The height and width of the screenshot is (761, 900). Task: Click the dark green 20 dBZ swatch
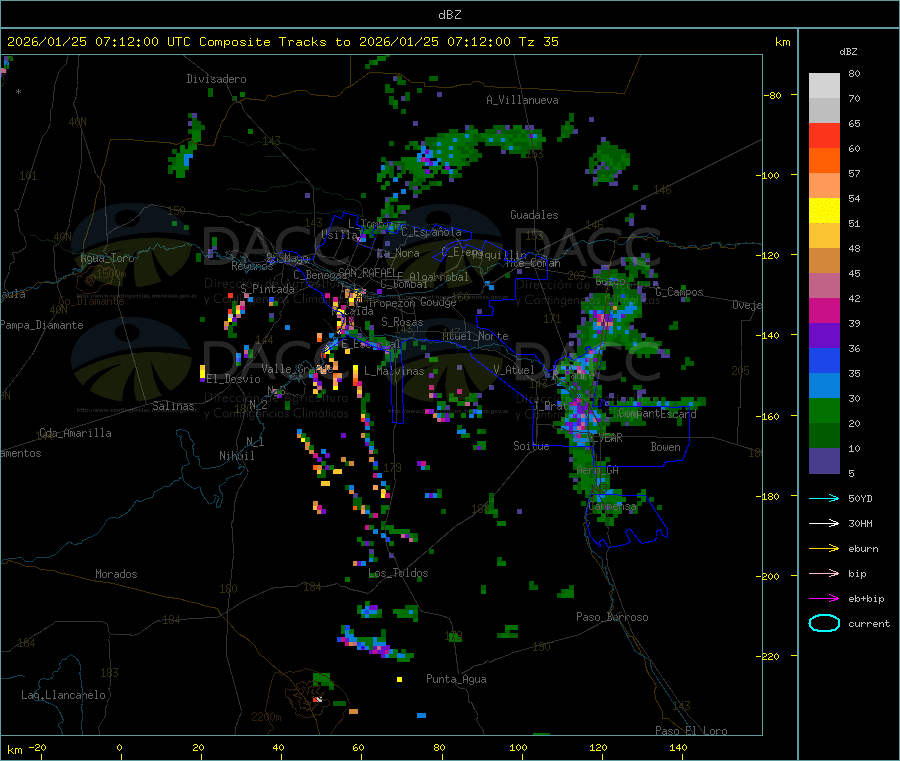click(x=824, y=435)
